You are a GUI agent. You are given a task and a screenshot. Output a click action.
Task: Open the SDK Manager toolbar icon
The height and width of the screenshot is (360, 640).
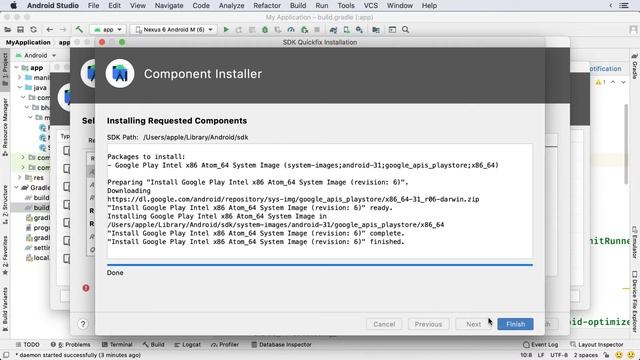click(359, 29)
